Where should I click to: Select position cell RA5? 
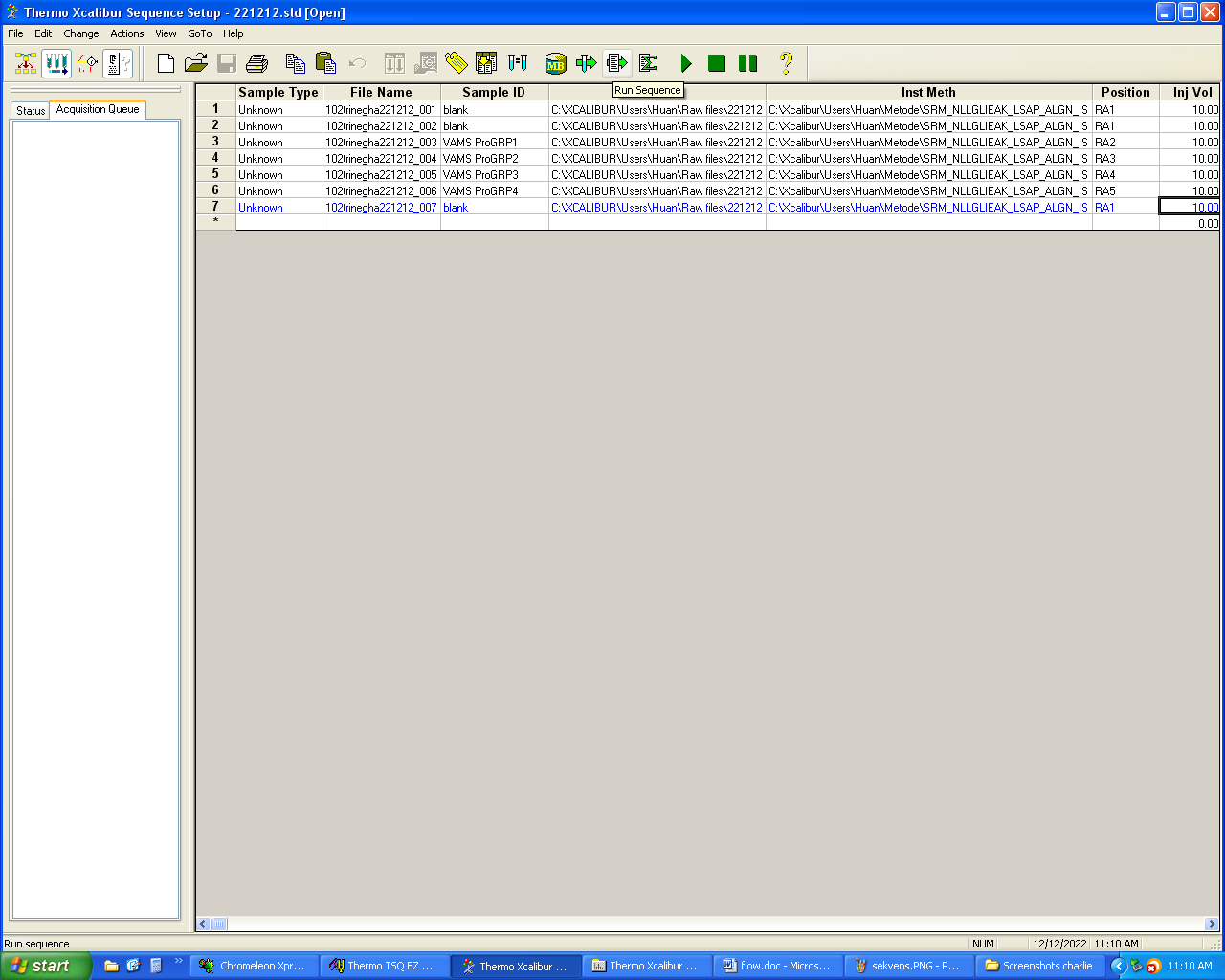1125,191
